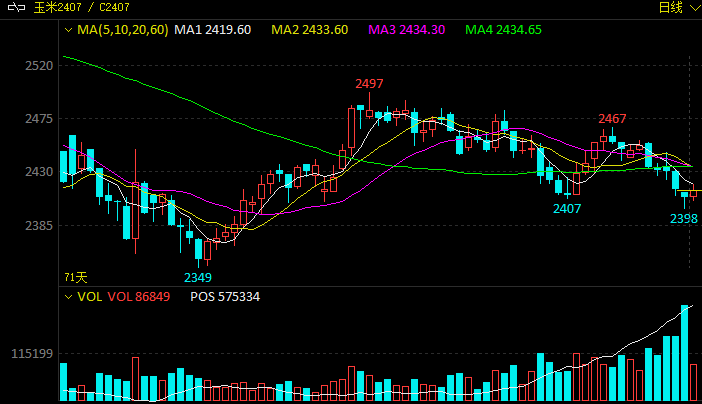Click the 71天 day-count label
This screenshot has width=702, height=404.
tap(76, 278)
